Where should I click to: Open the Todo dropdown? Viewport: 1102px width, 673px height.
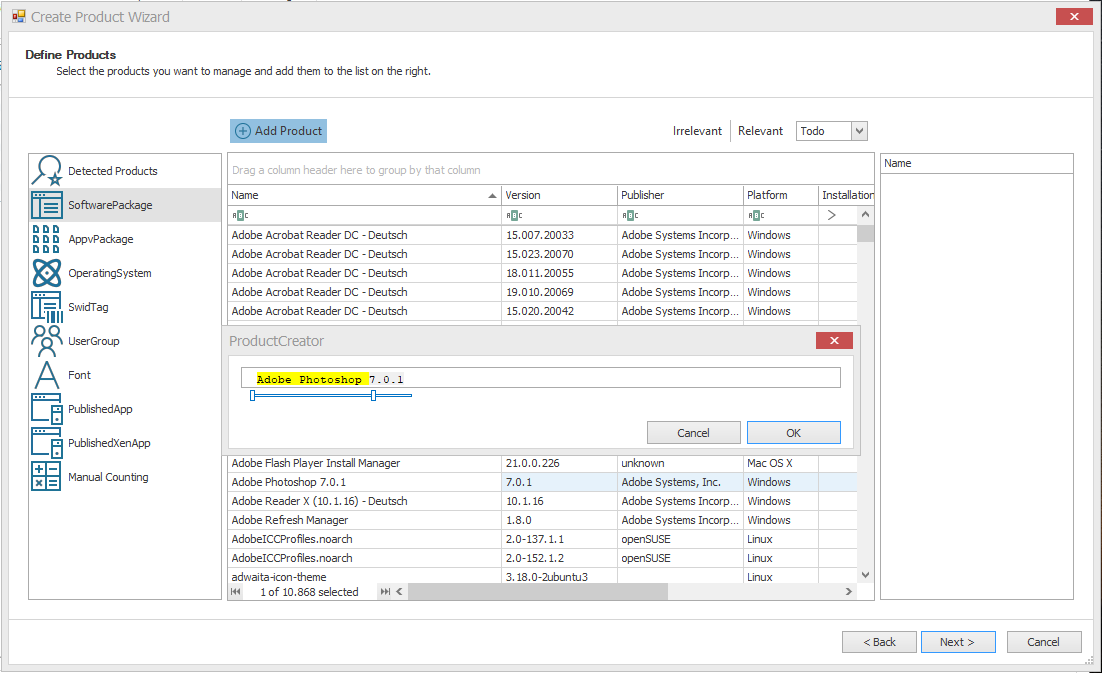coord(859,131)
